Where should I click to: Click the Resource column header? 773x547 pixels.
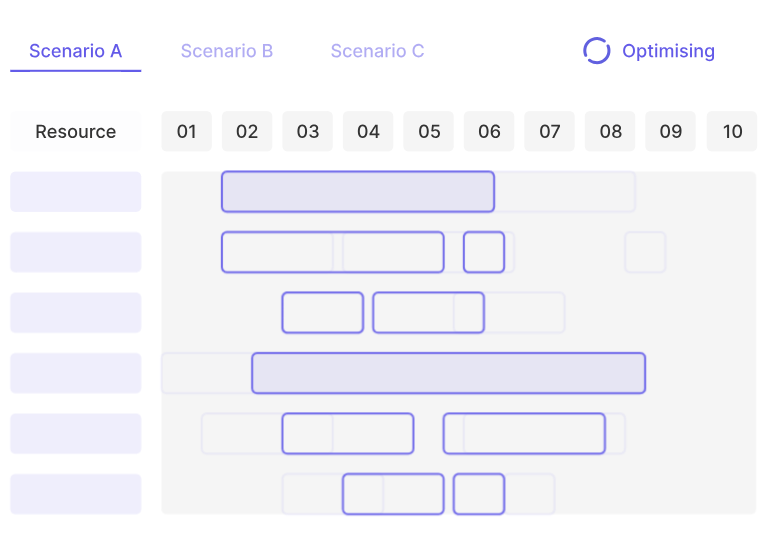[75, 131]
